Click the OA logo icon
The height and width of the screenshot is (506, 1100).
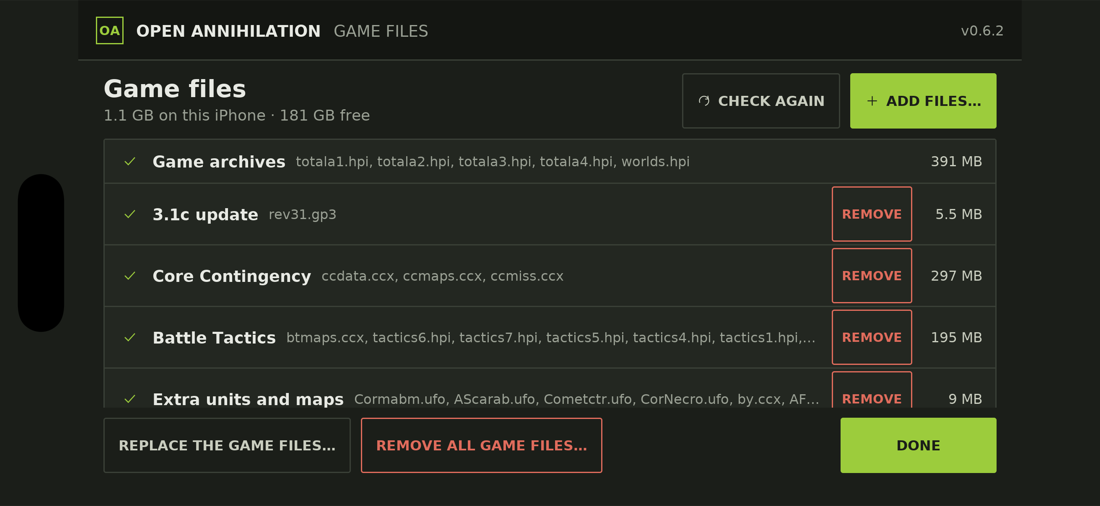click(109, 31)
